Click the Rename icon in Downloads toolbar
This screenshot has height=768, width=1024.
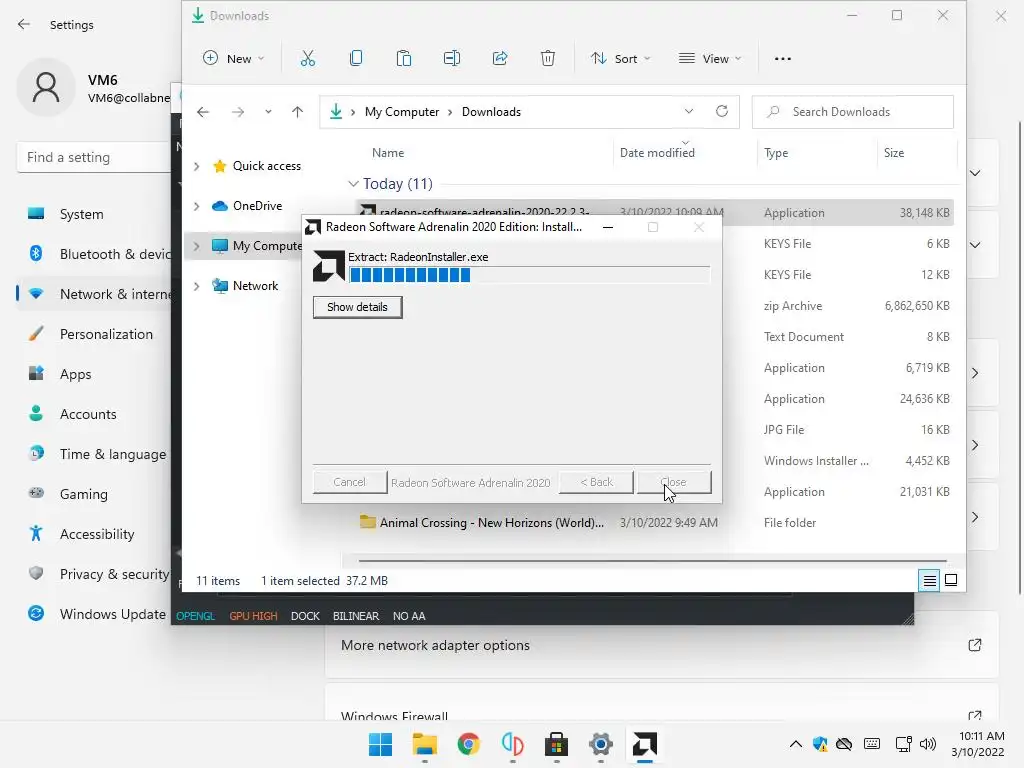pos(452,59)
